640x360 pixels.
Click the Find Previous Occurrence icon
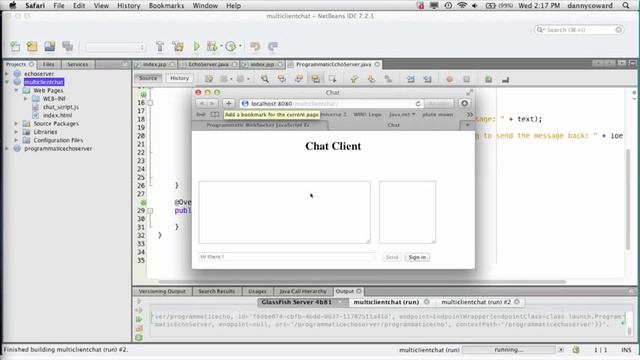[x=282, y=79]
